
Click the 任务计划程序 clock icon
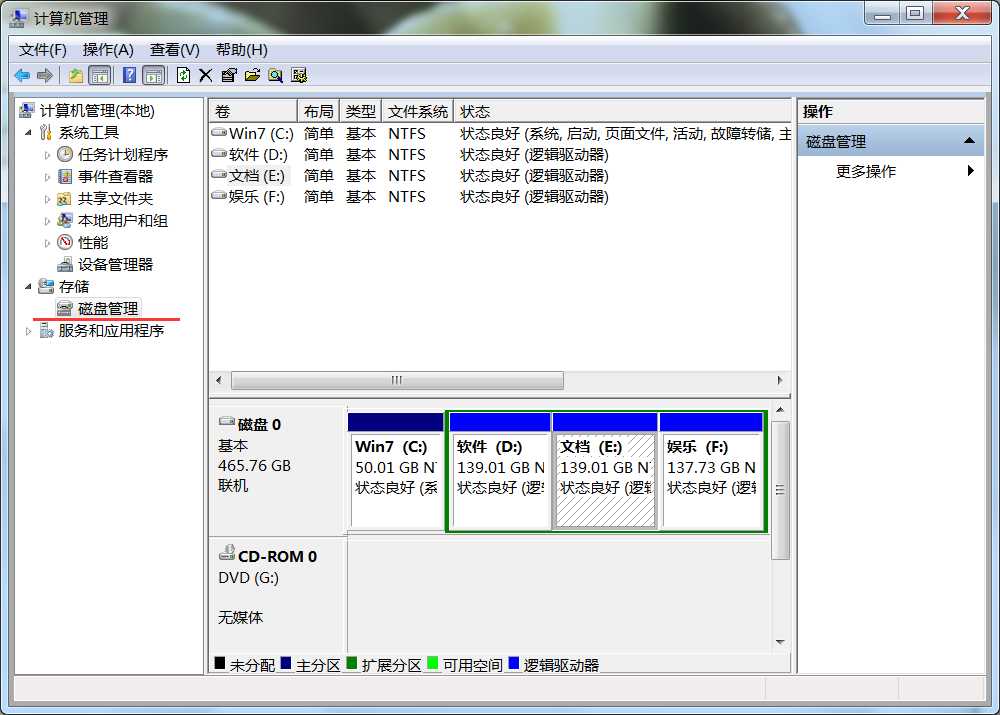(x=65, y=154)
